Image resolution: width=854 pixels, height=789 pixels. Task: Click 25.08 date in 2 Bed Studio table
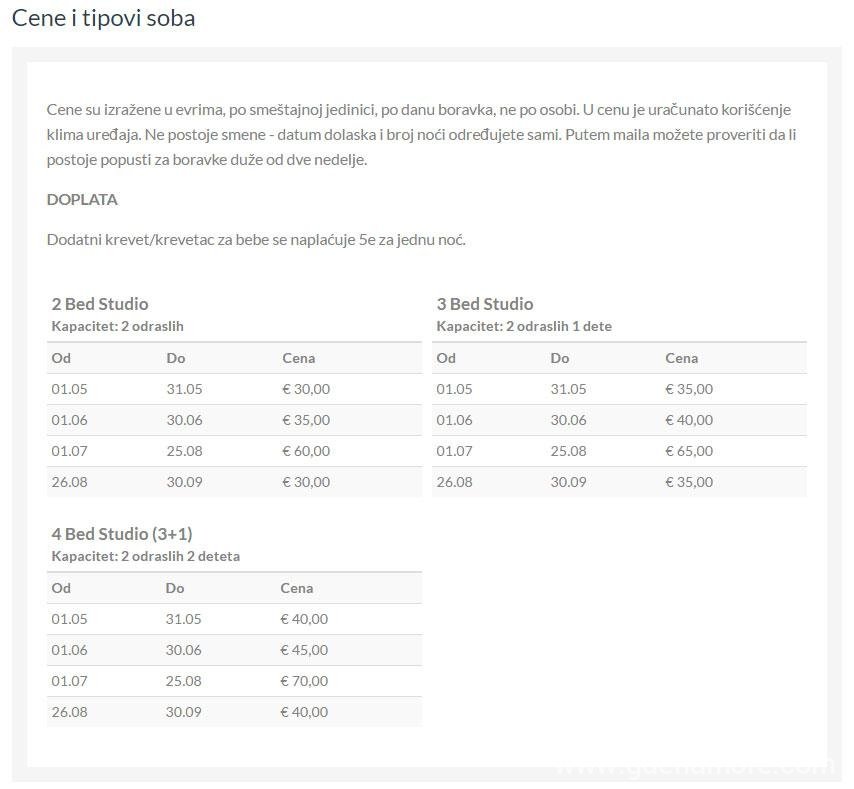click(184, 451)
